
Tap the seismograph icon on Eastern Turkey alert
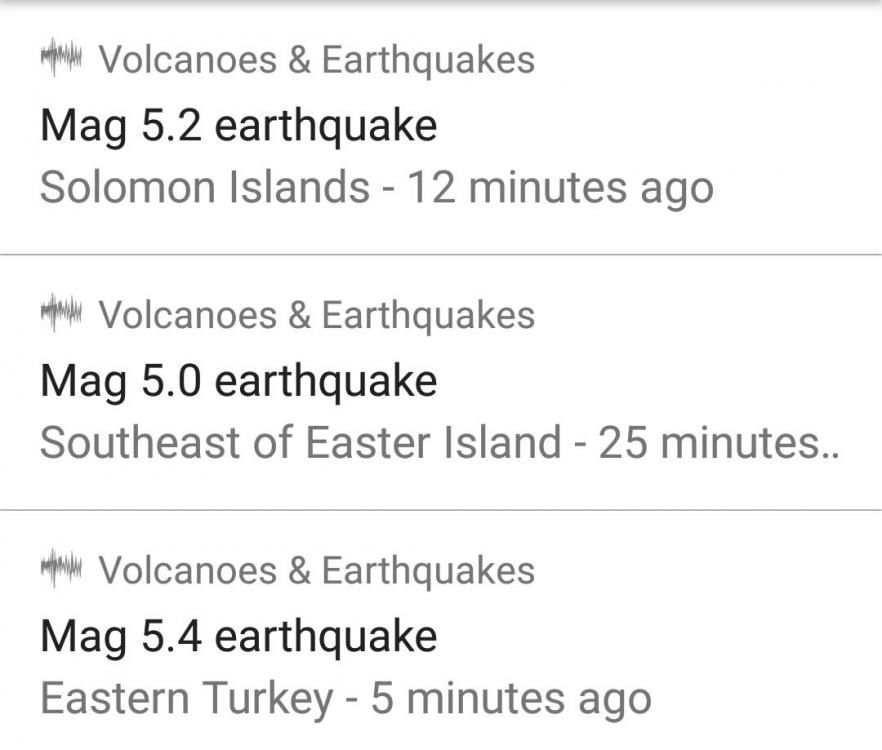pos(60,570)
